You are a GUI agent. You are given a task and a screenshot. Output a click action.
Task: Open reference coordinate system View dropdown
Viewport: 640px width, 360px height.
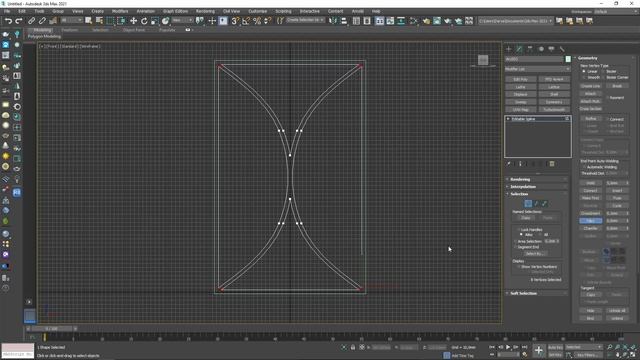point(182,20)
